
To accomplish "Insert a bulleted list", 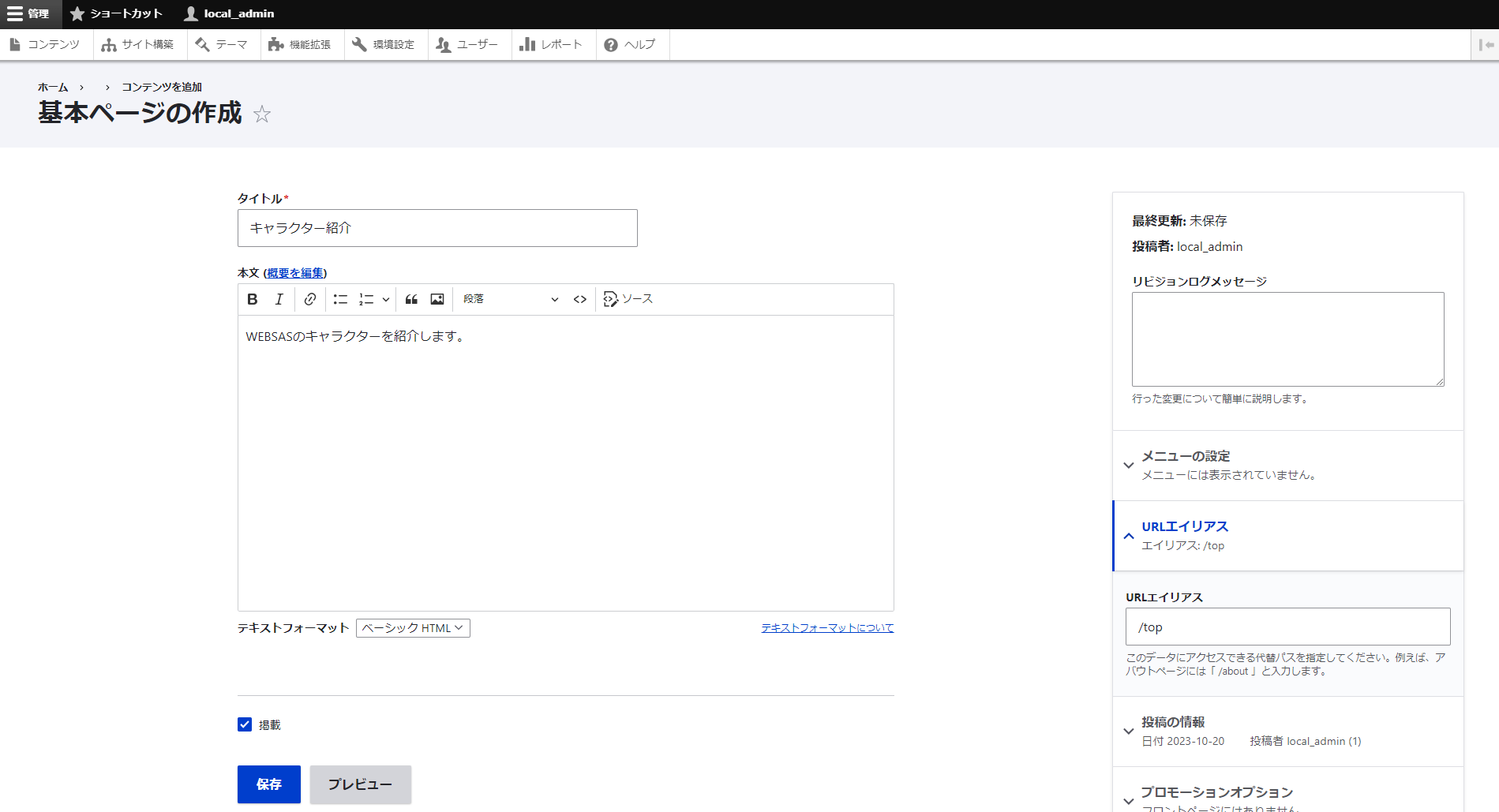I will [340, 299].
